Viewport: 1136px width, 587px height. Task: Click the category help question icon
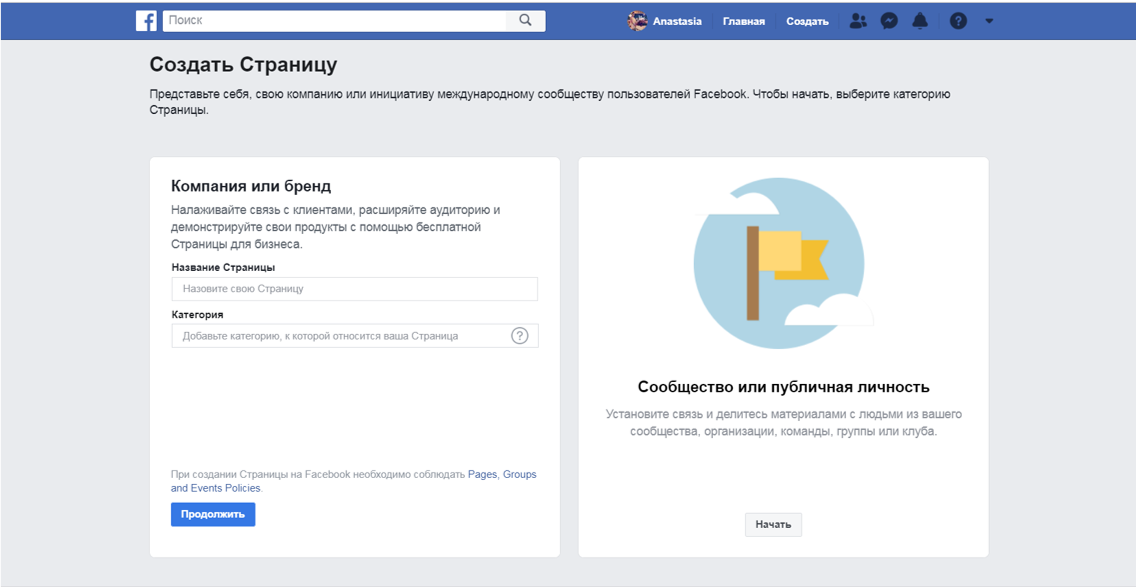[x=519, y=336]
